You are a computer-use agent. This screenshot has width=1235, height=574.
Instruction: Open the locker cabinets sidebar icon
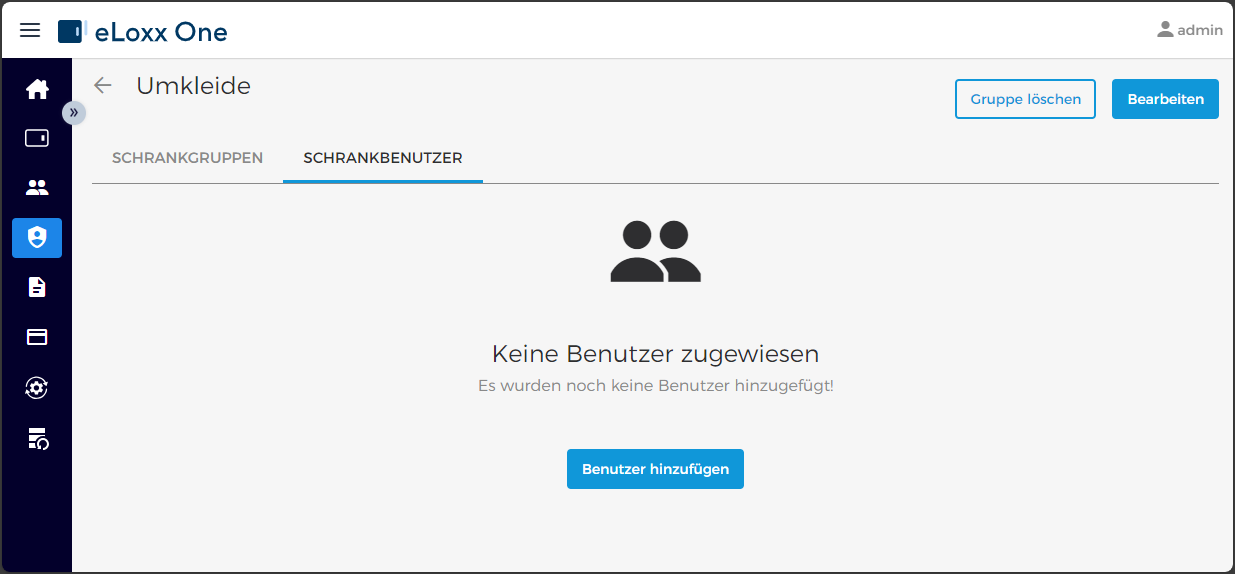37,138
